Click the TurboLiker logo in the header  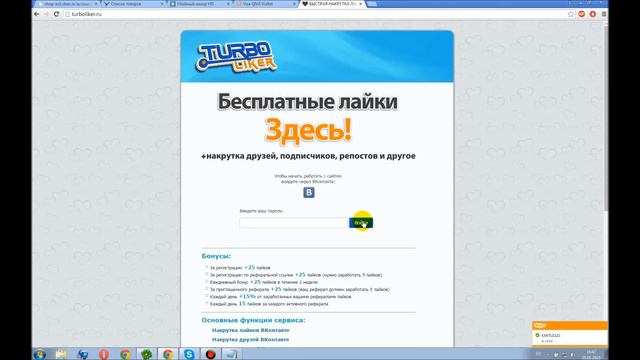pyautogui.click(x=236, y=58)
